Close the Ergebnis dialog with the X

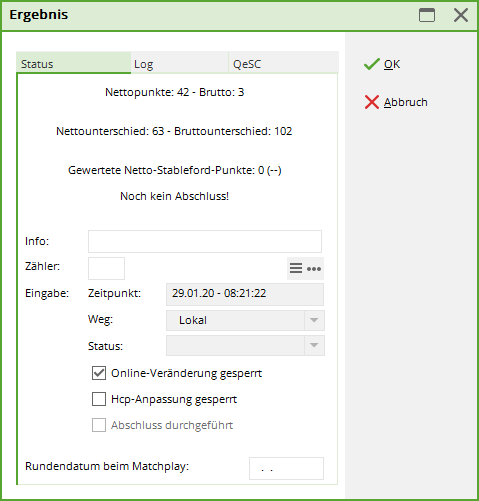click(461, 15)
